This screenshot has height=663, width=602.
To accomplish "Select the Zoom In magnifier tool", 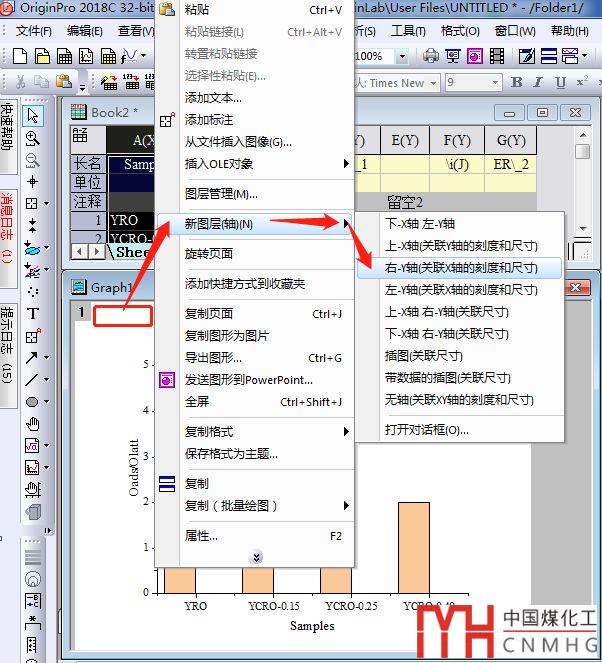I will (33, 138).
